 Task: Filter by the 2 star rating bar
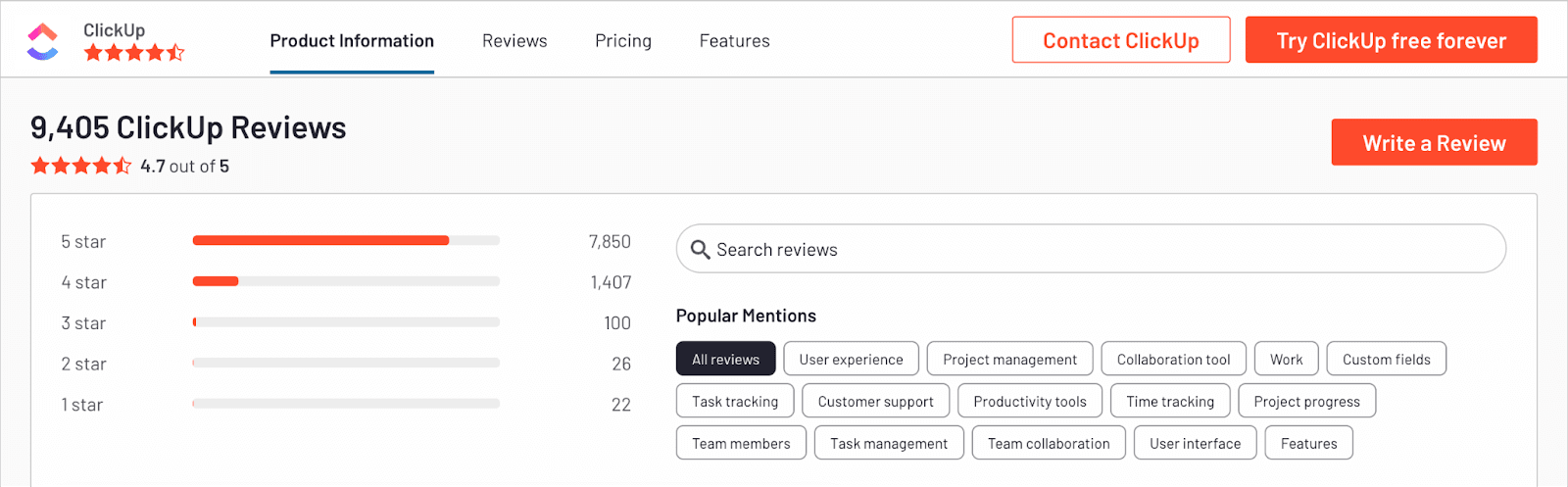(x=346, y=363)
